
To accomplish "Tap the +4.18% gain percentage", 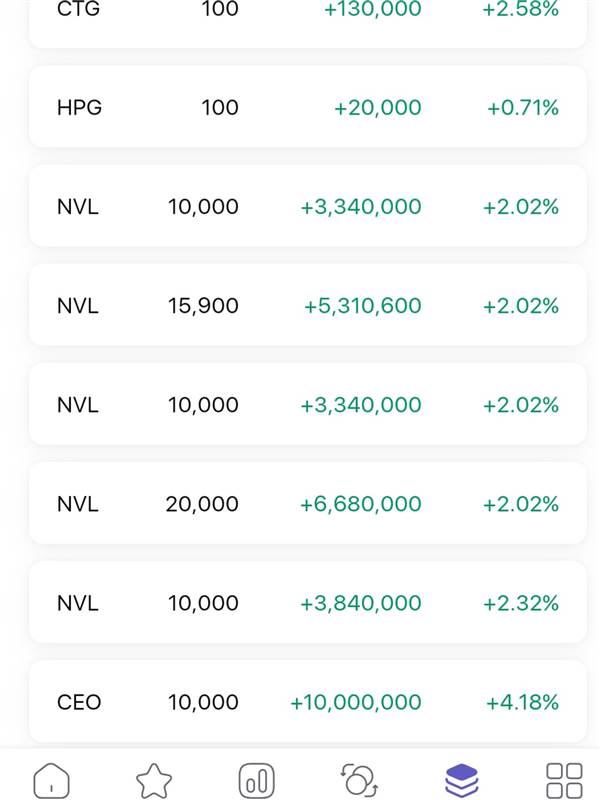I will click(522, 702).
